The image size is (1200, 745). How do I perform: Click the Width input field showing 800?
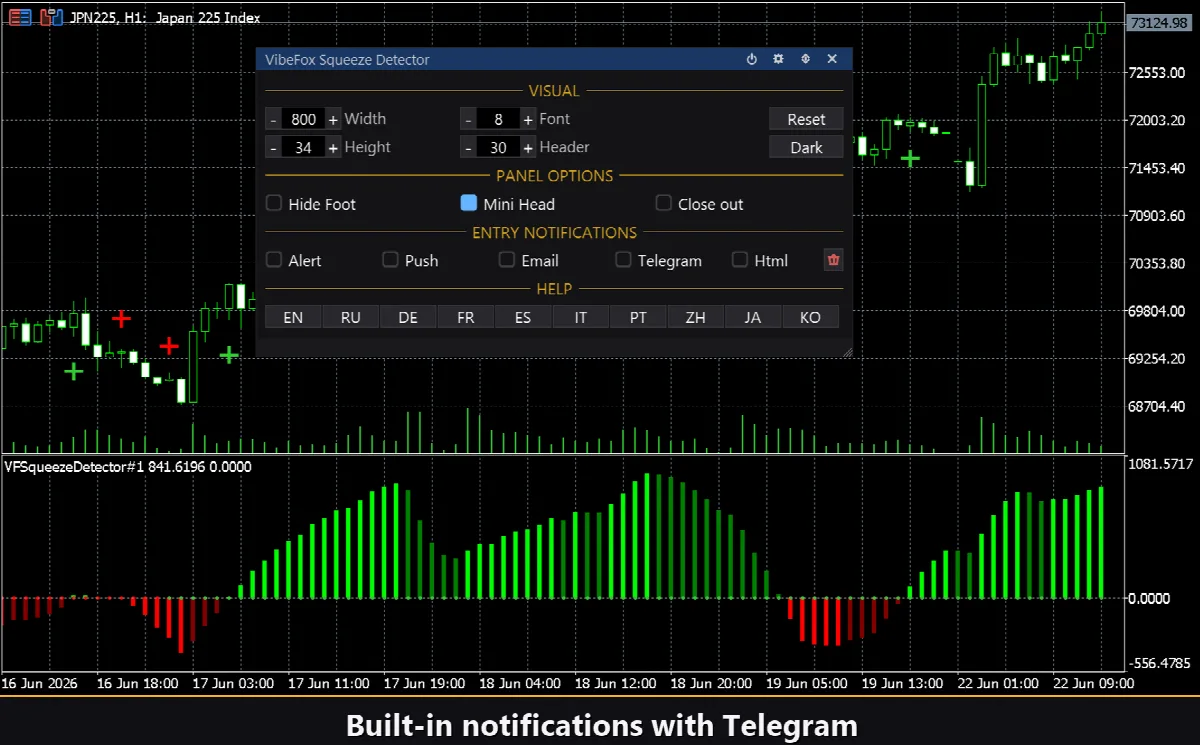pyautogui.click(x=303, y=119)
